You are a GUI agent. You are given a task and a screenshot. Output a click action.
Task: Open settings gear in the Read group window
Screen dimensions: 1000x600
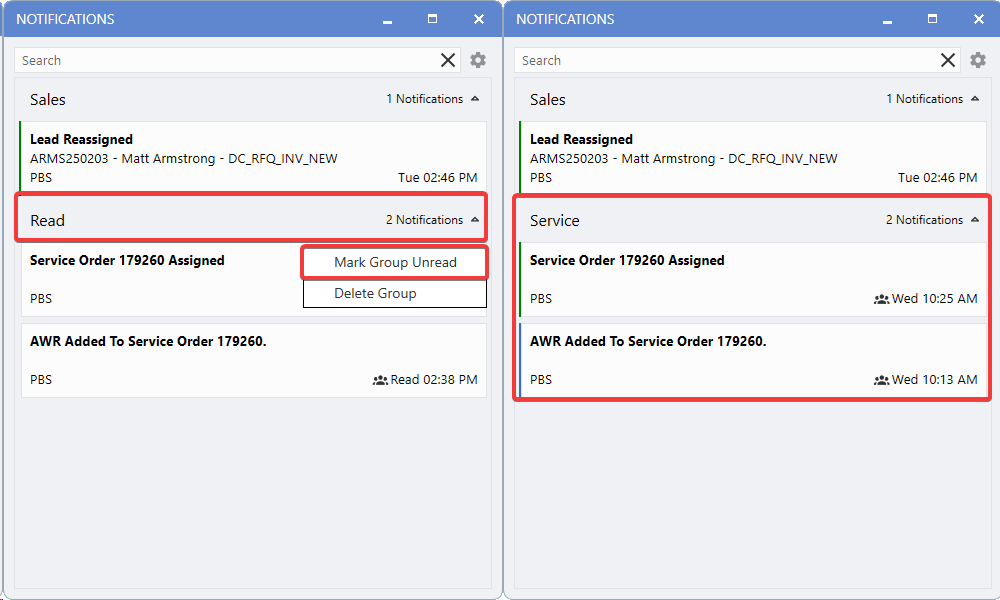click(x=478, y=60)
